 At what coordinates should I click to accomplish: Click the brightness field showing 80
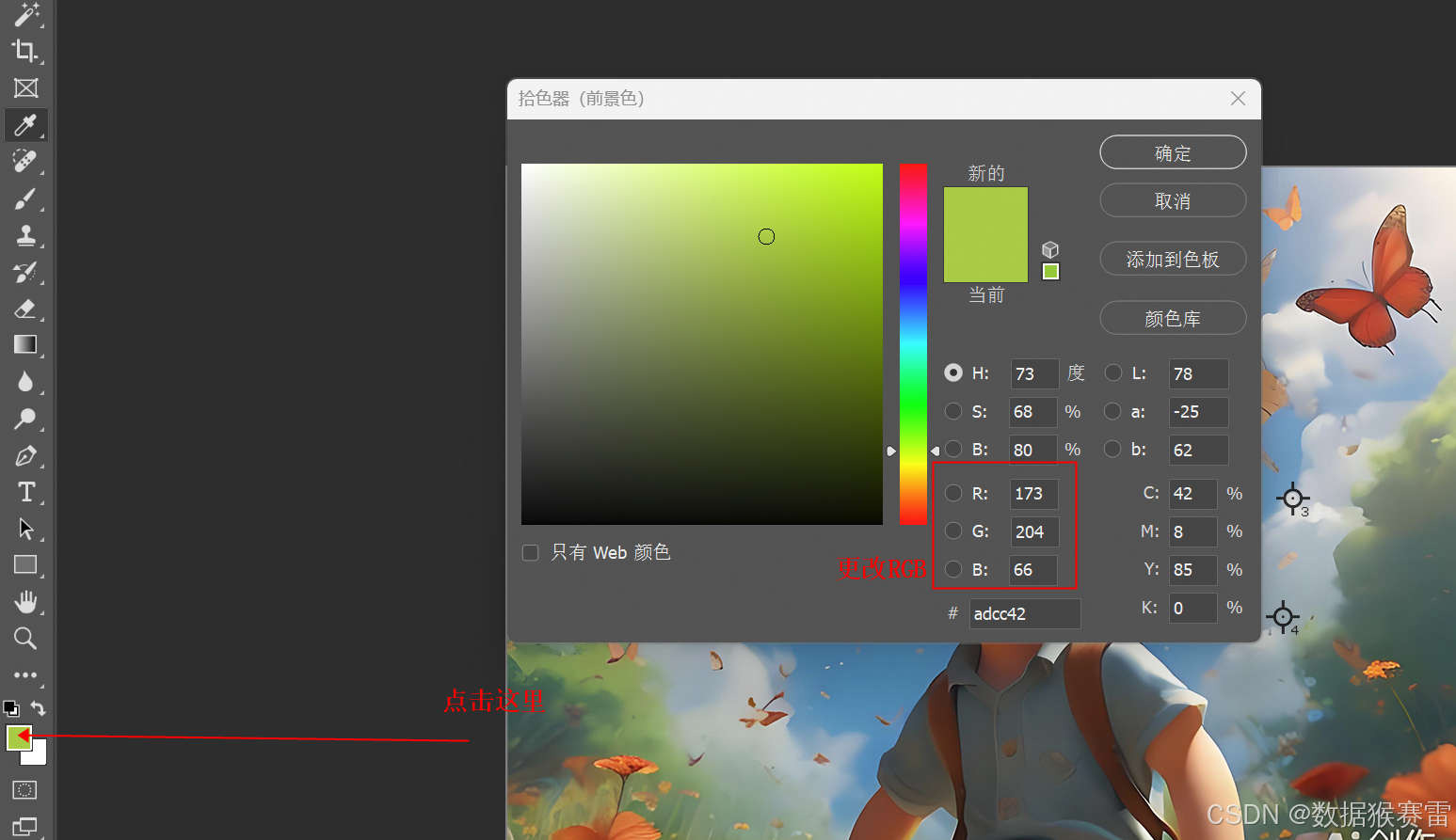tap(1032, 450)
